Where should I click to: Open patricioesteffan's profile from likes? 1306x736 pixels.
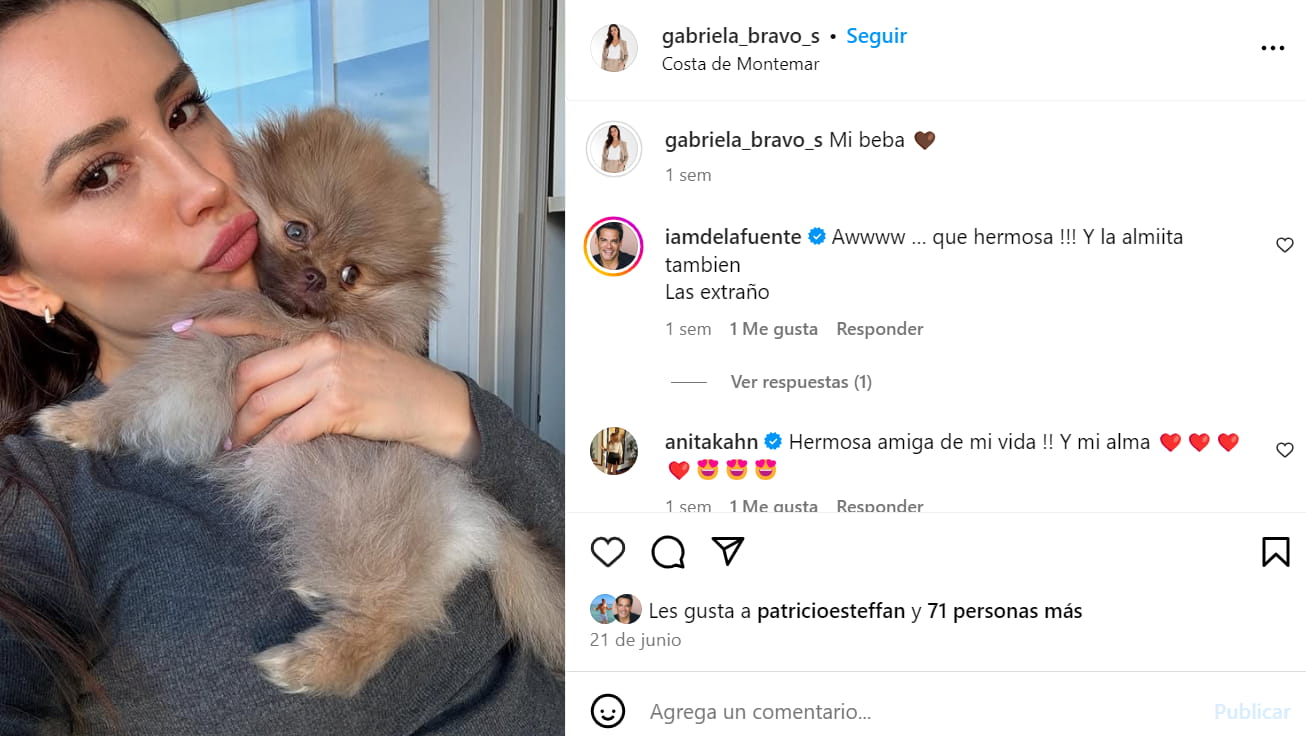831,611
